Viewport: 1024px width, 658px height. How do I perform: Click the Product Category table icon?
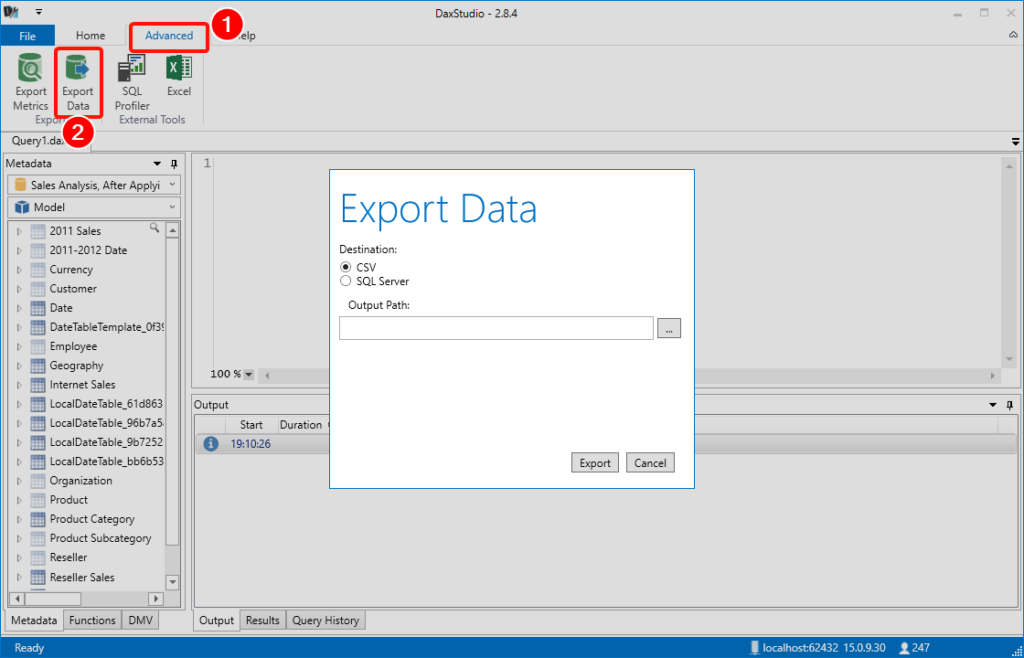pyautogui.click(x=38, y=520)
